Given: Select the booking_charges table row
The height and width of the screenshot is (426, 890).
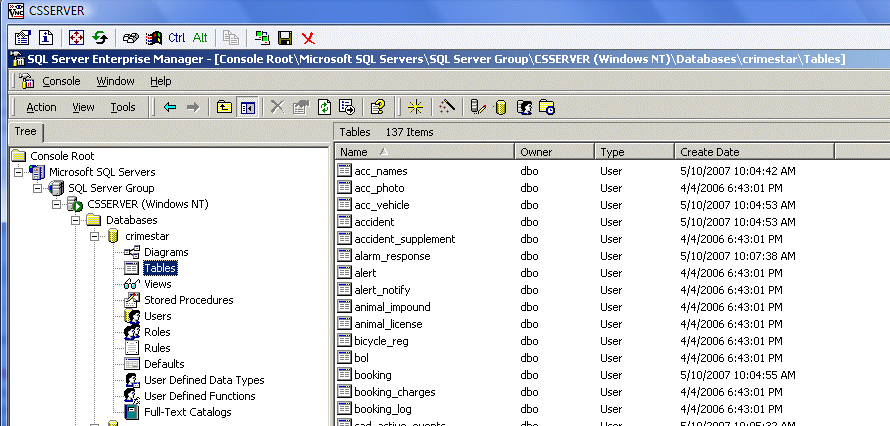Looking at the screenshot, I should coord(391,392).
